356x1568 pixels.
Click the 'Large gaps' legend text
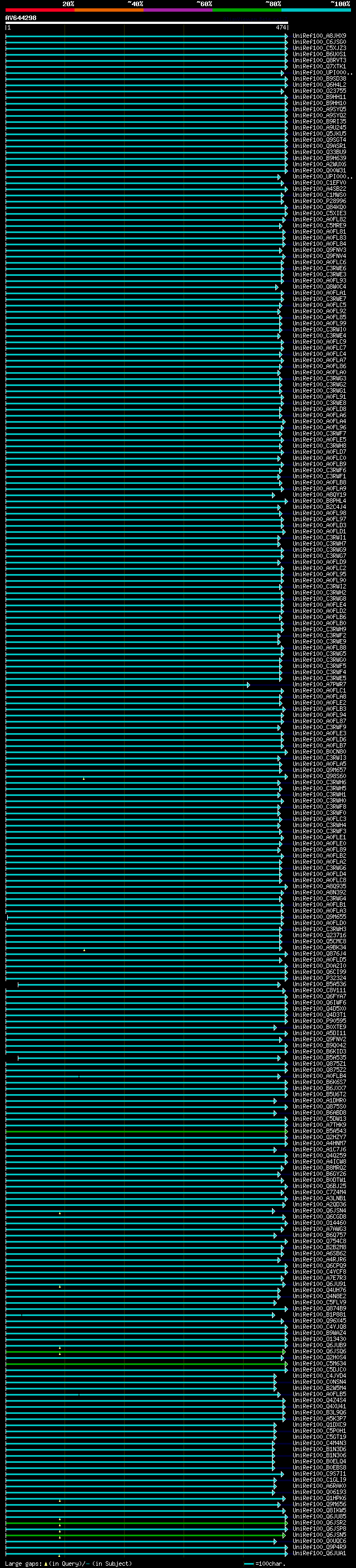[x=23, y=1563]
